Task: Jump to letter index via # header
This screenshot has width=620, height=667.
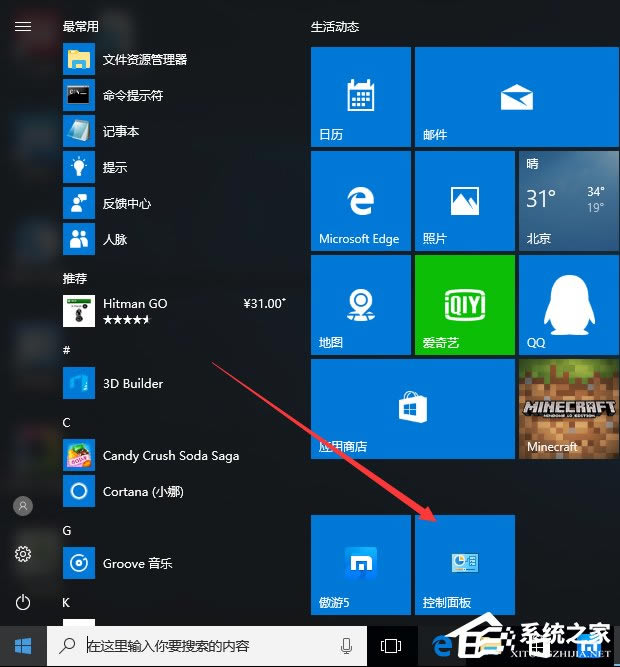Action: point(66,350)
